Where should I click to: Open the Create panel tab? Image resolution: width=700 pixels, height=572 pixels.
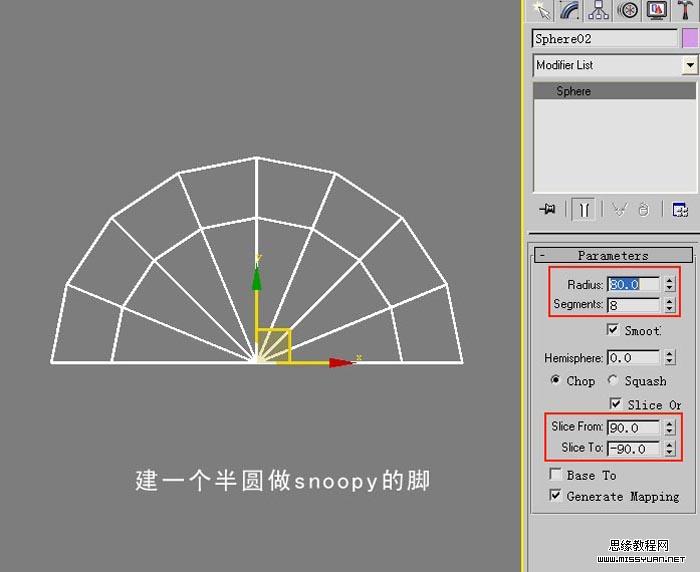(541, 10)
